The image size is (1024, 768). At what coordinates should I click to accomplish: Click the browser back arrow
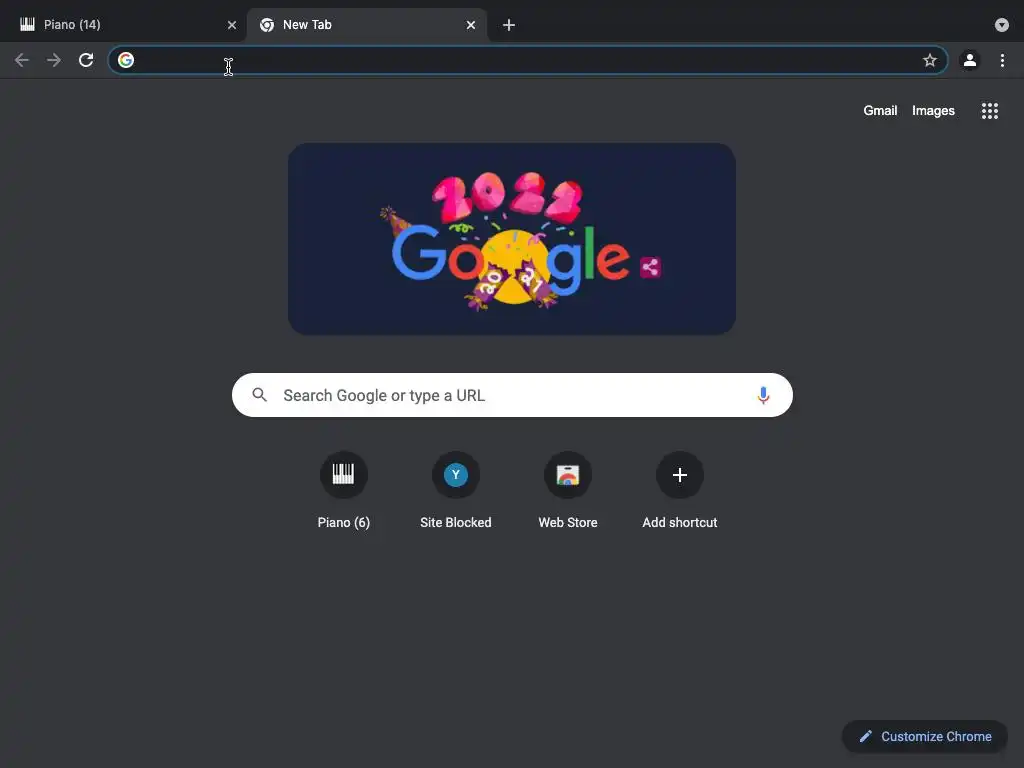[x=22, y=60]
